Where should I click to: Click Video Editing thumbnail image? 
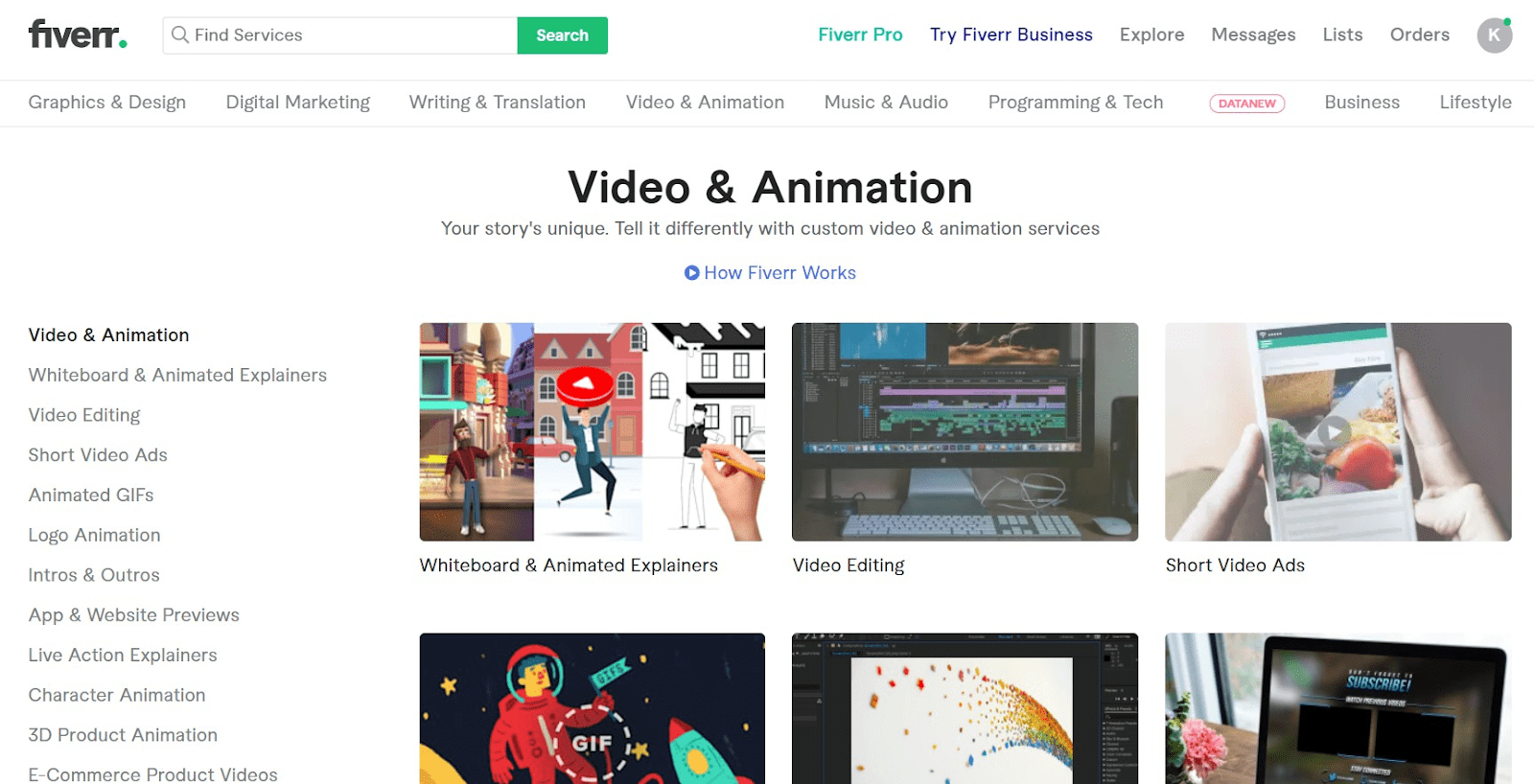(965, 432)
